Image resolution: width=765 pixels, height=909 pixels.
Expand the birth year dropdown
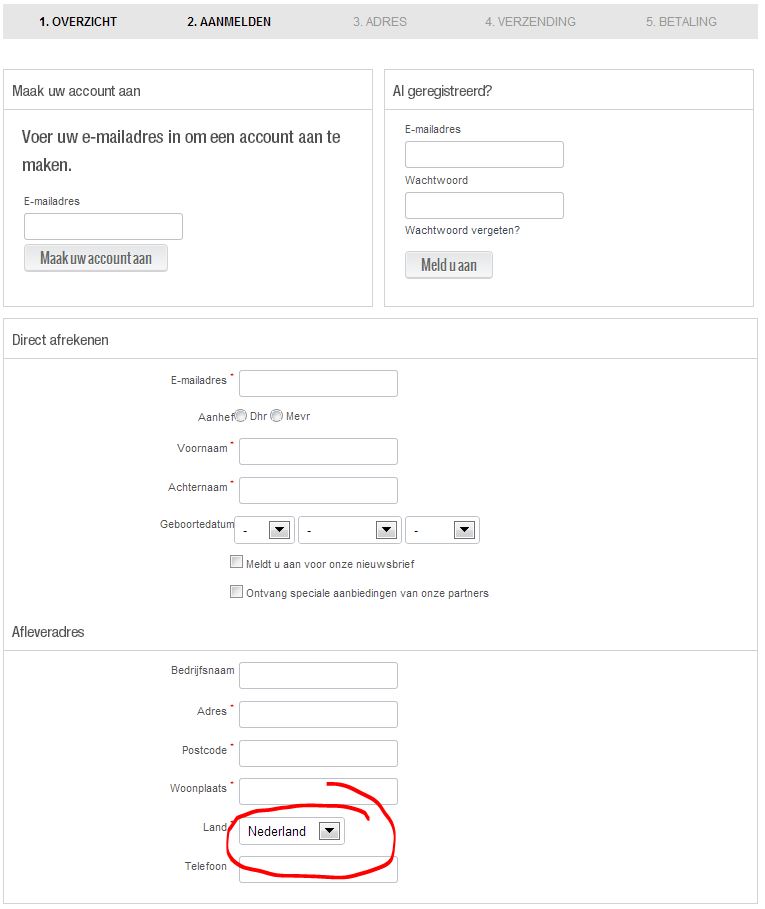444,530
